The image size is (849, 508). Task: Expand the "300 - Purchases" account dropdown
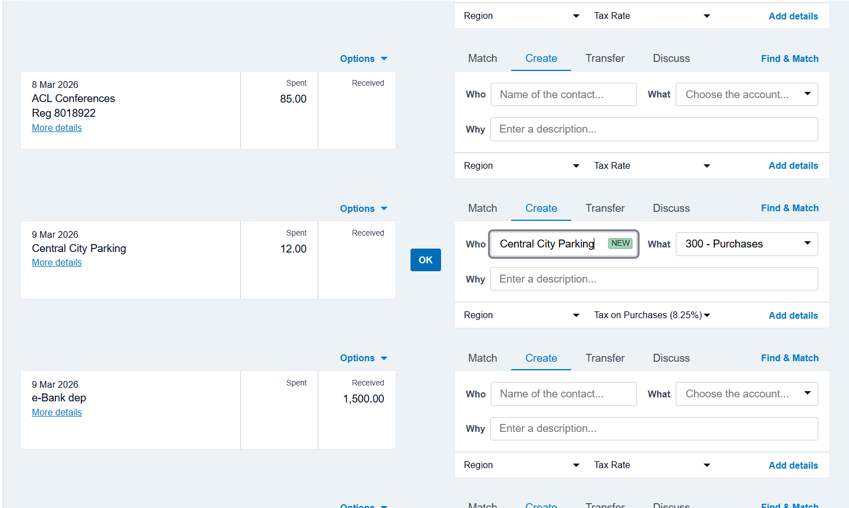tap(747, 244)
